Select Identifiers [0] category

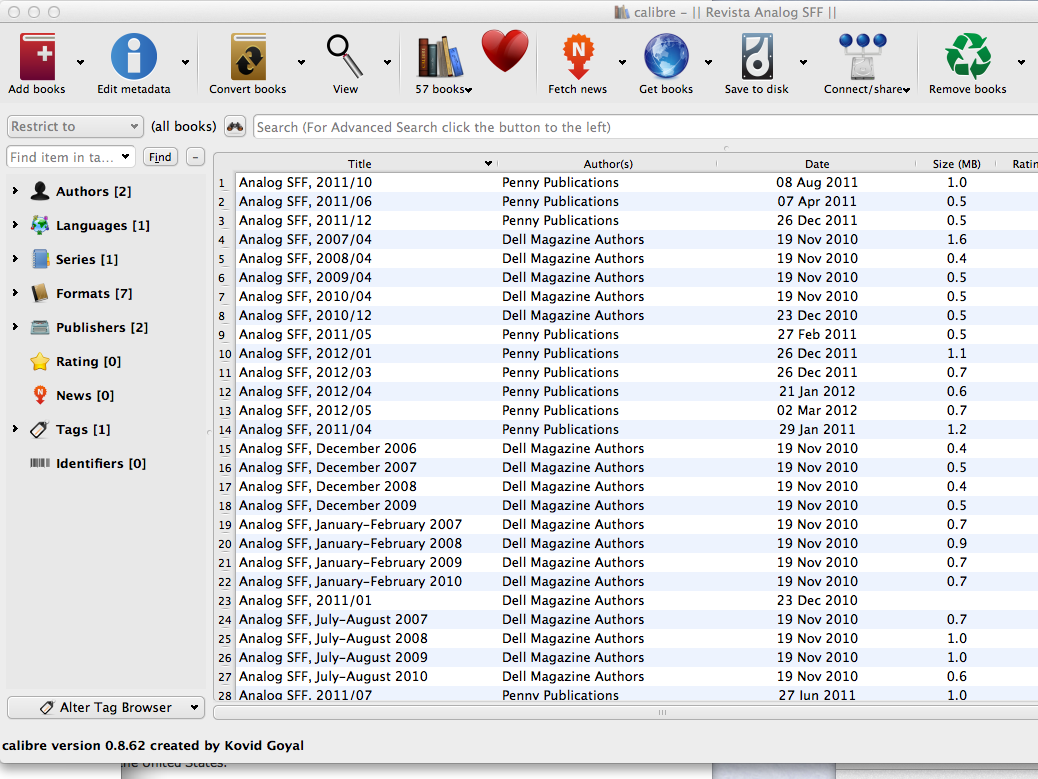pyautogui.click(x=101, y=463)
